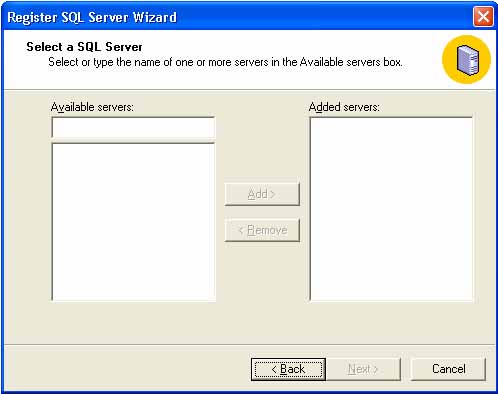Cancel the Register SQL Server Wizard
This screenshot has width=498, height=394.
448,369
